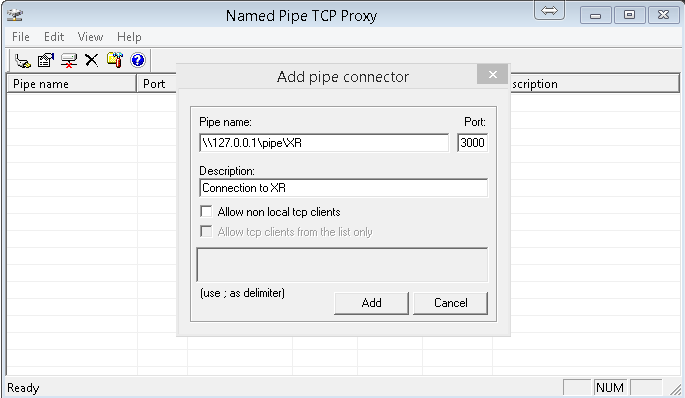Minimize the Named Pipe TCP Proxy window
The image size is (685, 398).
[595, 15]
